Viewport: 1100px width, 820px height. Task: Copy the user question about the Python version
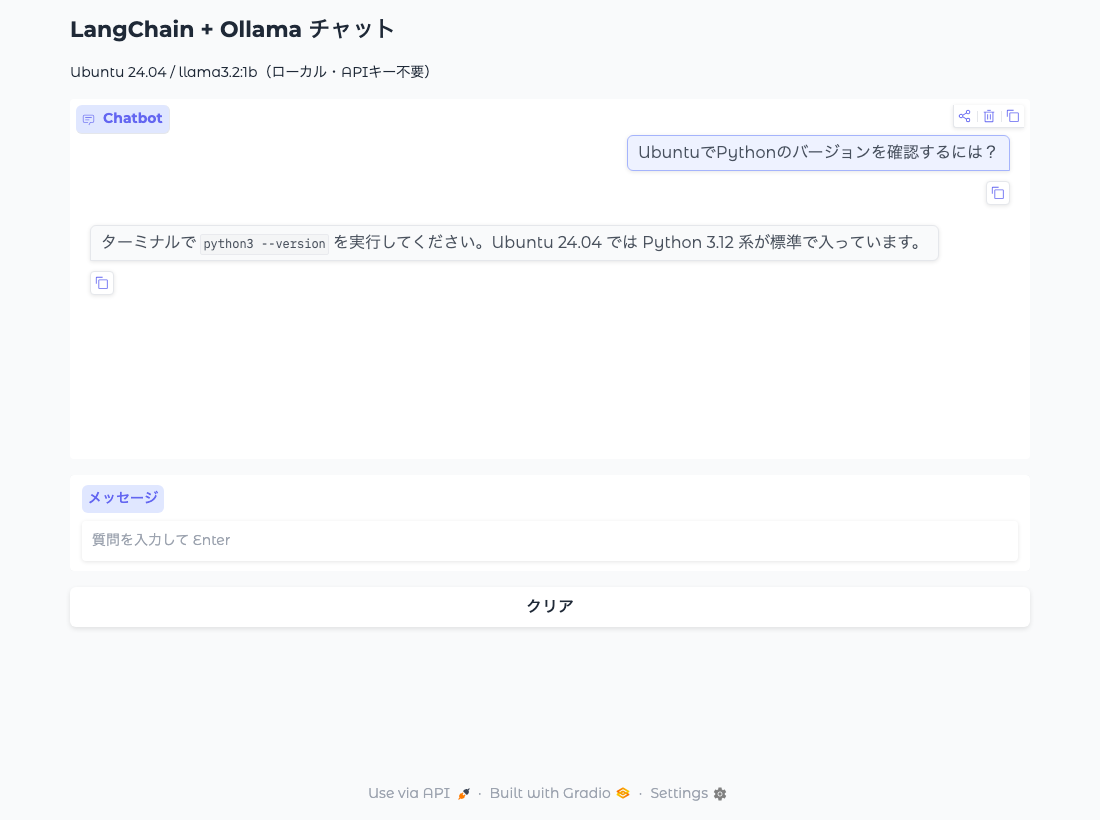click(x=998, y=193)
